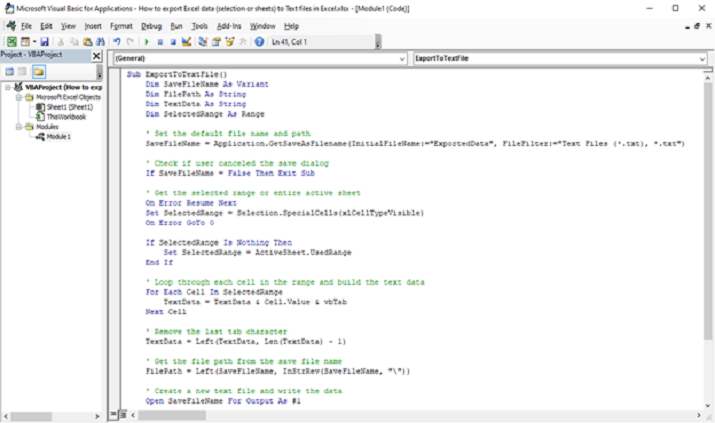
Task: Pause execution with the Break icon
Action: click(x=160, y=42)
